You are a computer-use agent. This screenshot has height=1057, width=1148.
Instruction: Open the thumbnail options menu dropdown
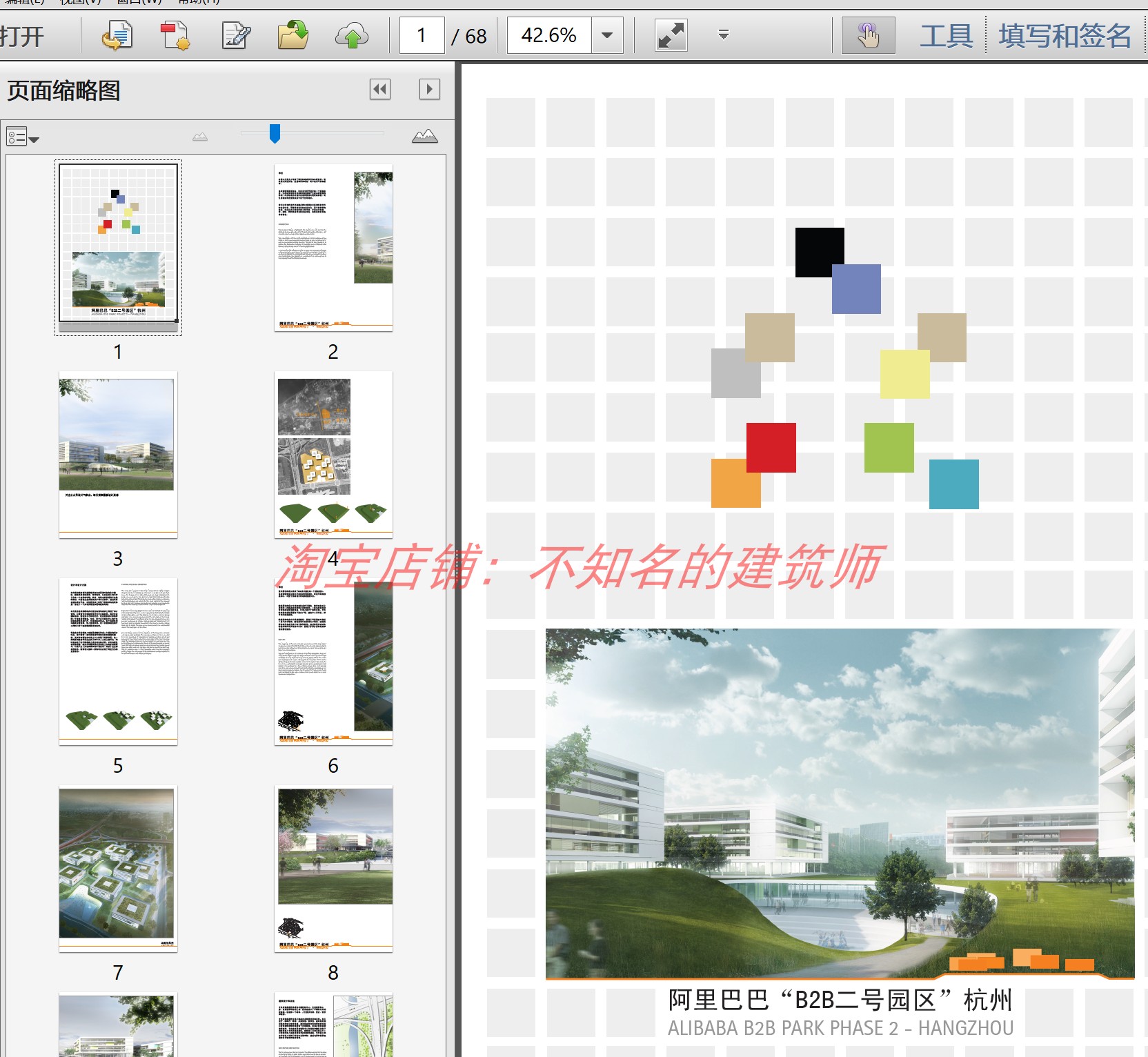(22, 137)
